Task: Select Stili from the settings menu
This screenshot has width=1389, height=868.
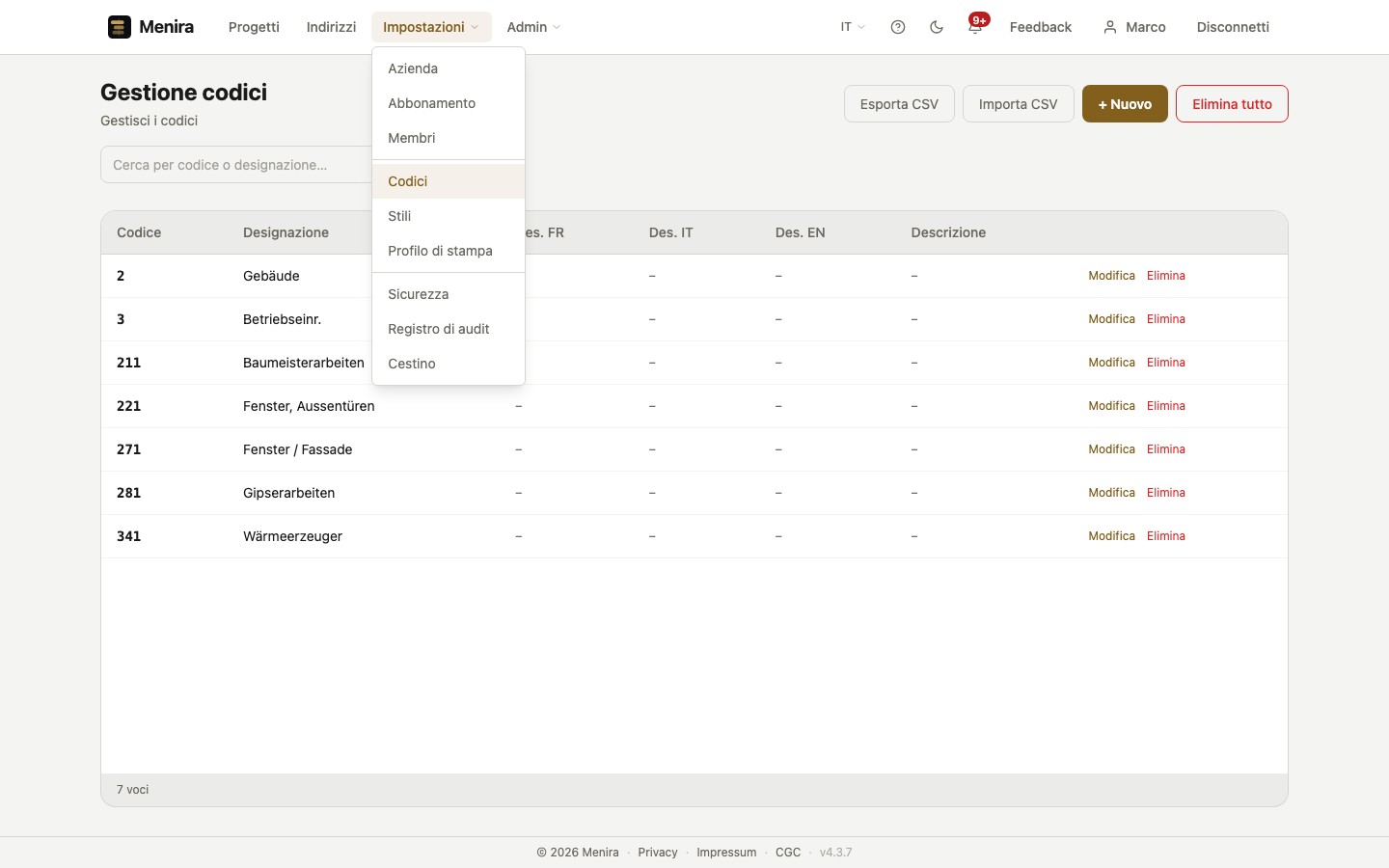Action: pos(449,216)
